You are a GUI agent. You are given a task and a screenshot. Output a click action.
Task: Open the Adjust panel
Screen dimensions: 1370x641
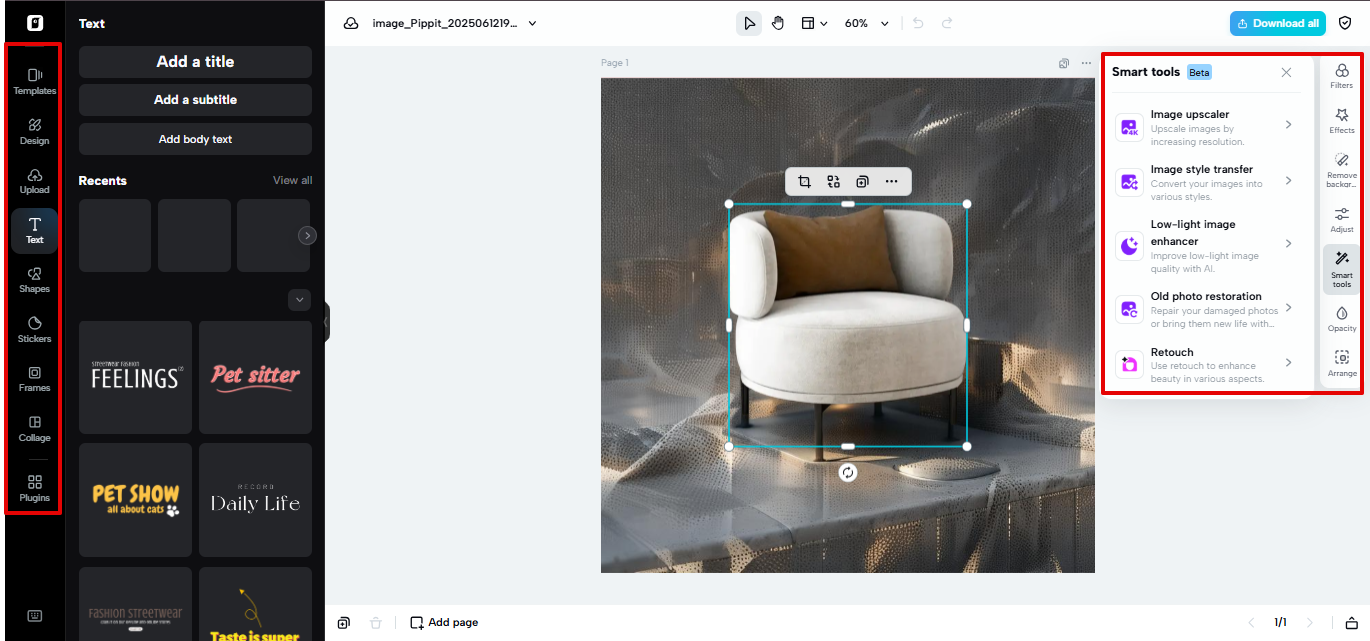1341,218
